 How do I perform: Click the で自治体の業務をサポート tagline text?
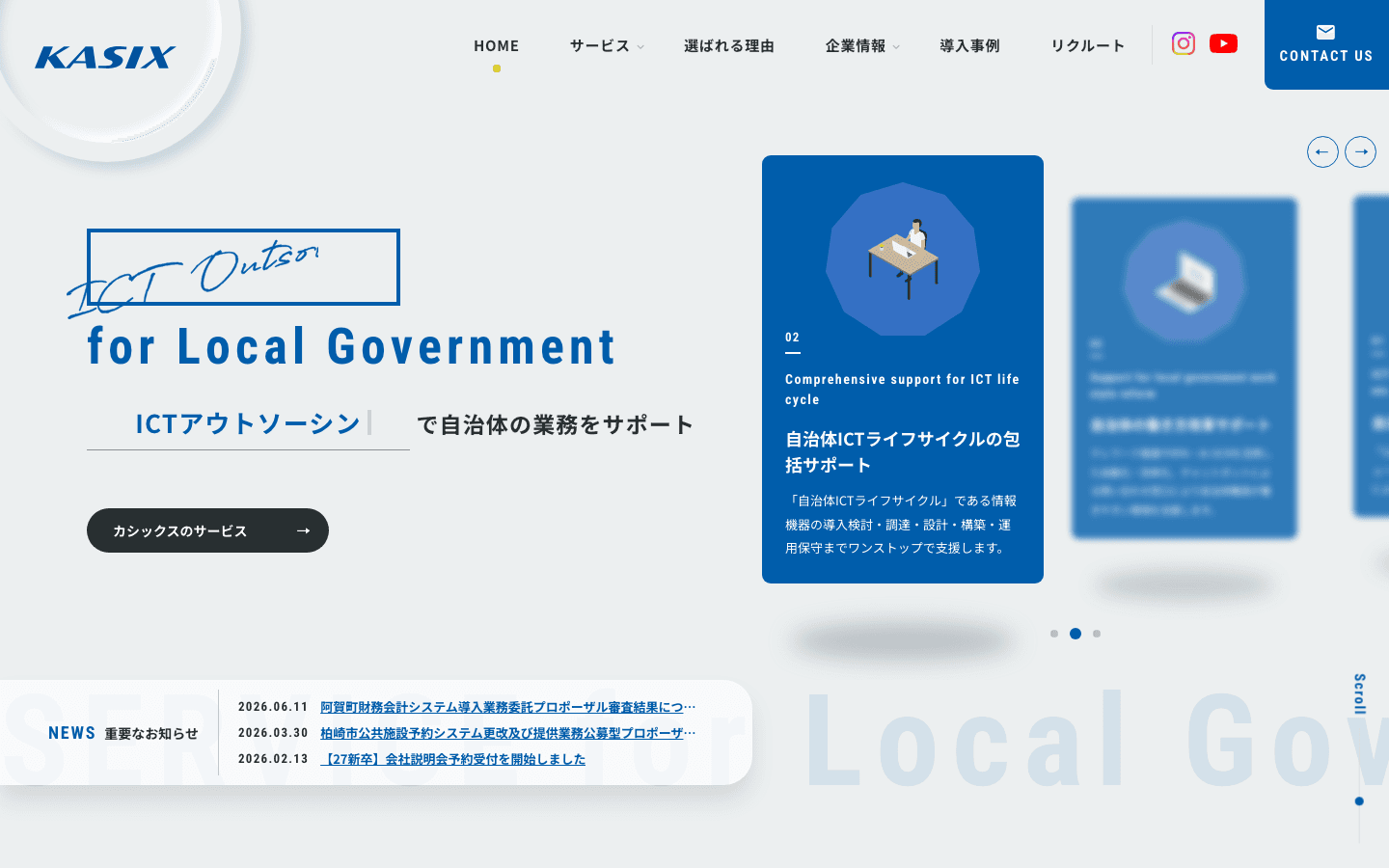(555, 424)
